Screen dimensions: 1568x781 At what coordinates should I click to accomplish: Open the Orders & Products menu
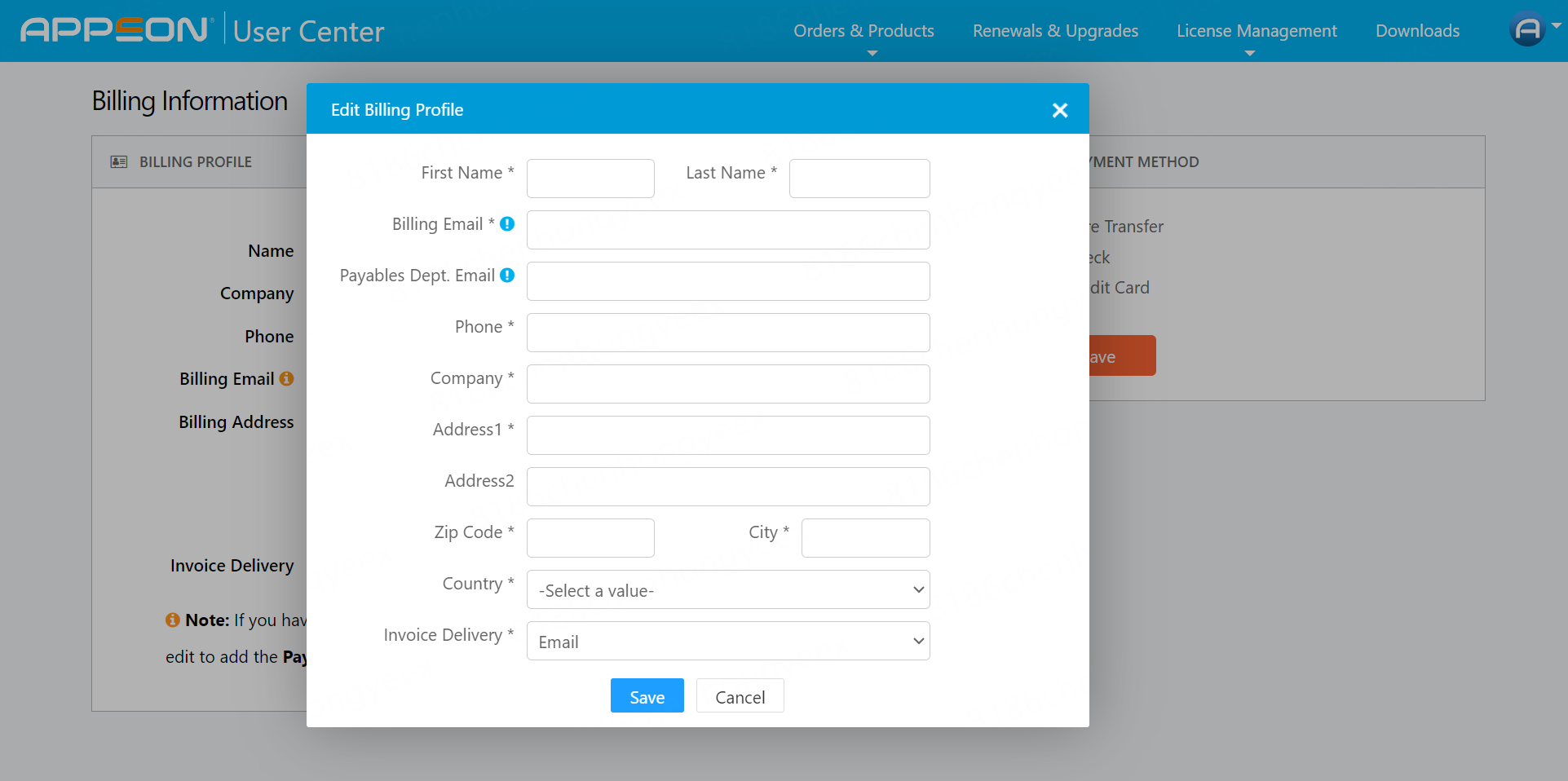pyautogui.click(x=864, y=31)
